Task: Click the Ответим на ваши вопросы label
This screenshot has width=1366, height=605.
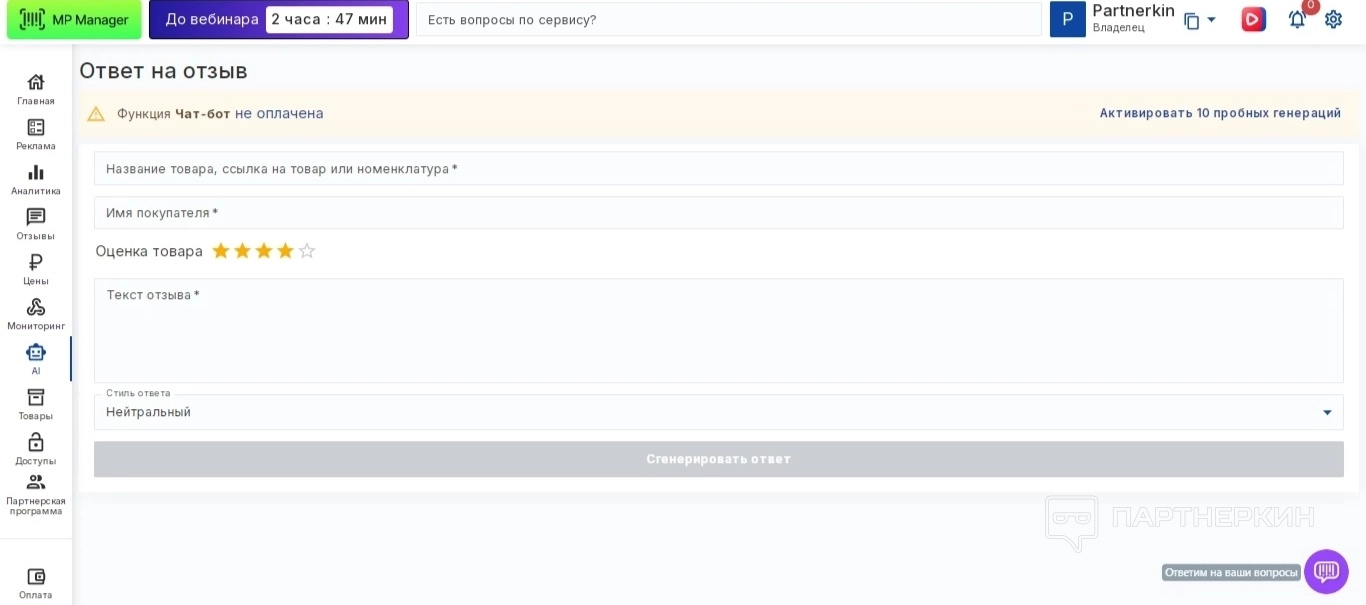Action: [x=1231, y=572]
